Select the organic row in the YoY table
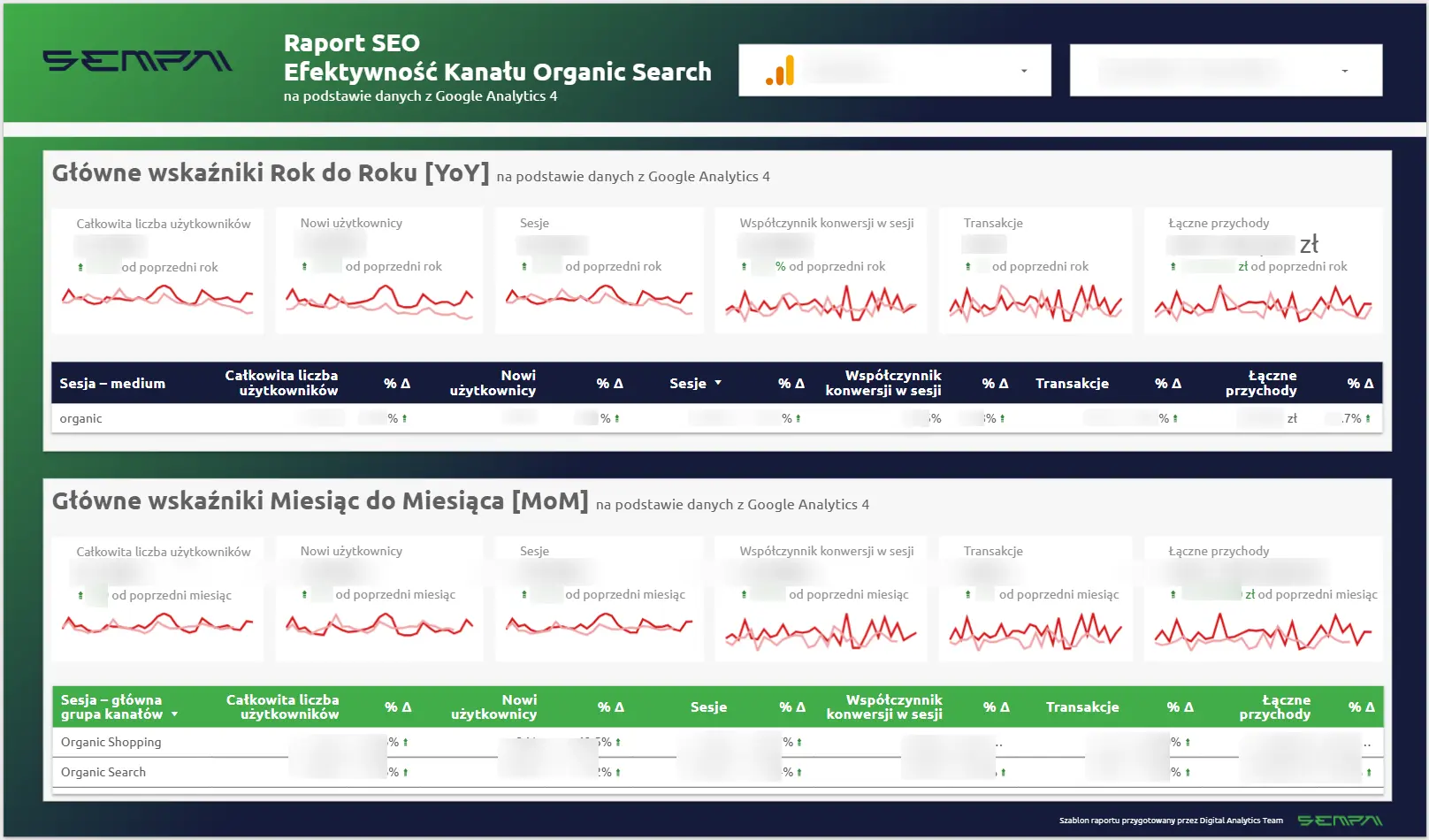This screenshot has height=840, width=1429. [716, 418]
